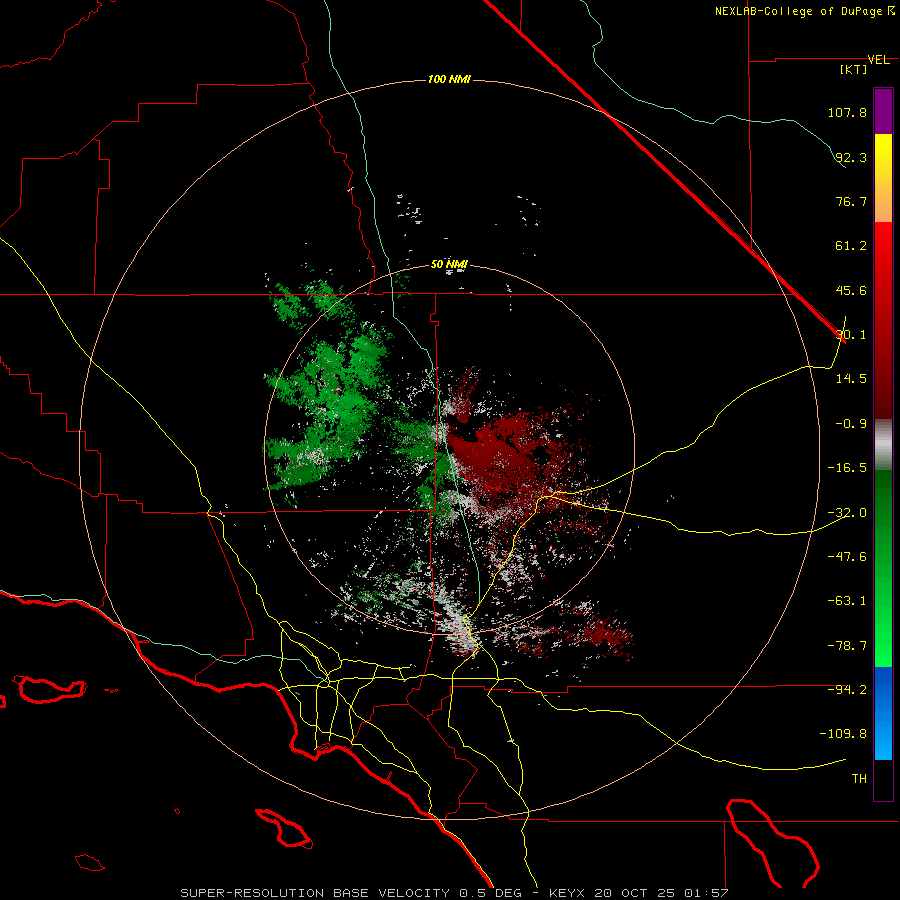Click the -0.9 velocity scale value

coord(851,424)
